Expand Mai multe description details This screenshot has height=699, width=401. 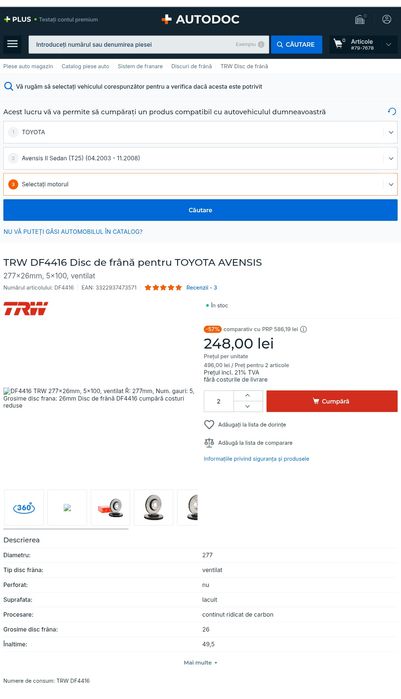pos(200,663)
